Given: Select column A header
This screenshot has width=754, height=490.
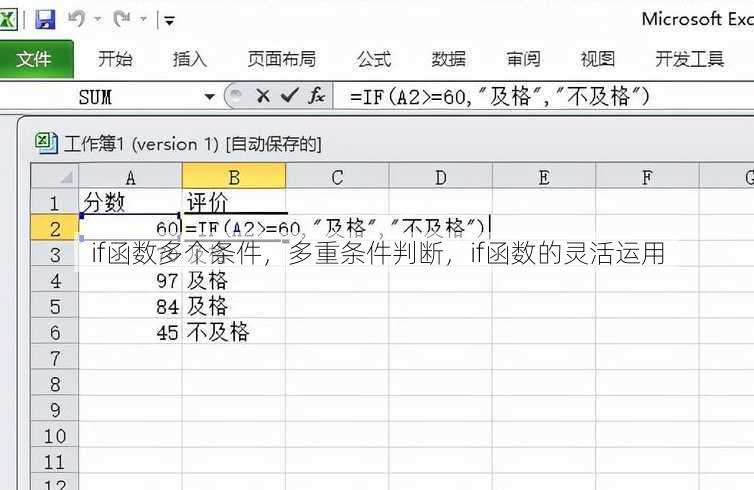Looking at the screenshot, I should (x=130, y=176).
